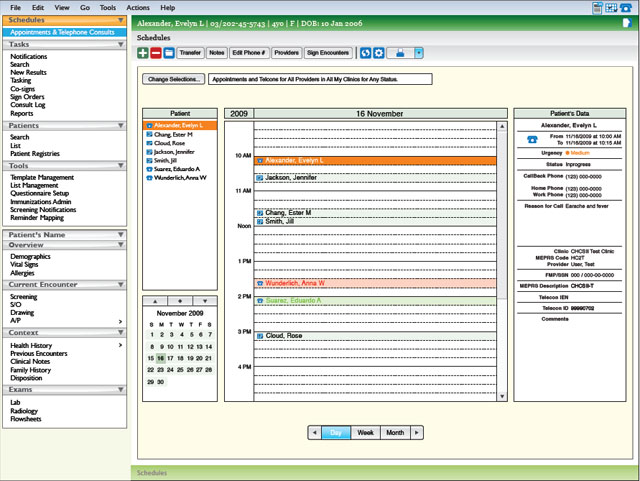Click mini calendar up arrow button
Image resolution: width=640 pixels, height=481 pixels.
(155, 301)
